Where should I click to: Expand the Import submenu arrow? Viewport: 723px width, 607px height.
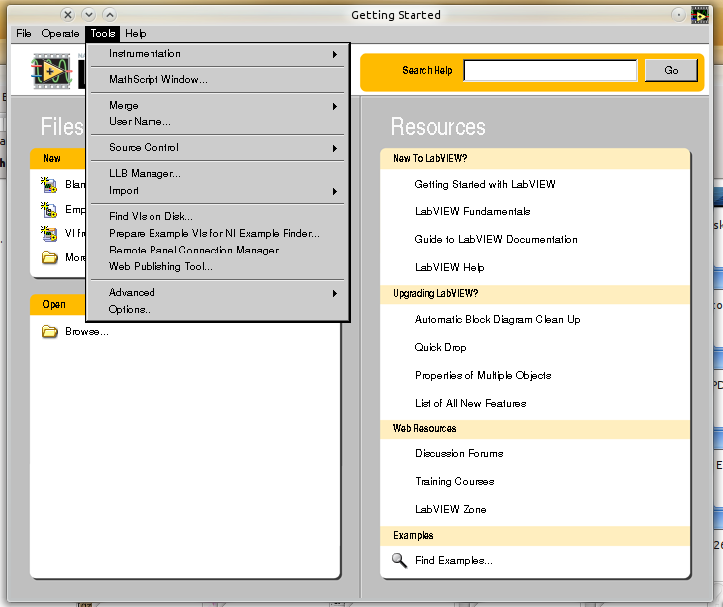point(335,191)
